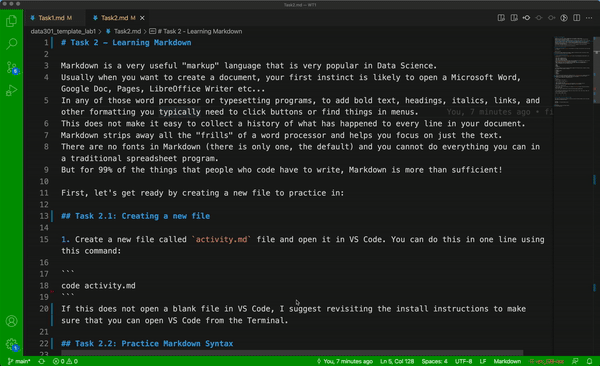The height and width of the screenshot is (366, 600).
Task: Switch to the Task1.md tab
Action: tap(51, 18)
